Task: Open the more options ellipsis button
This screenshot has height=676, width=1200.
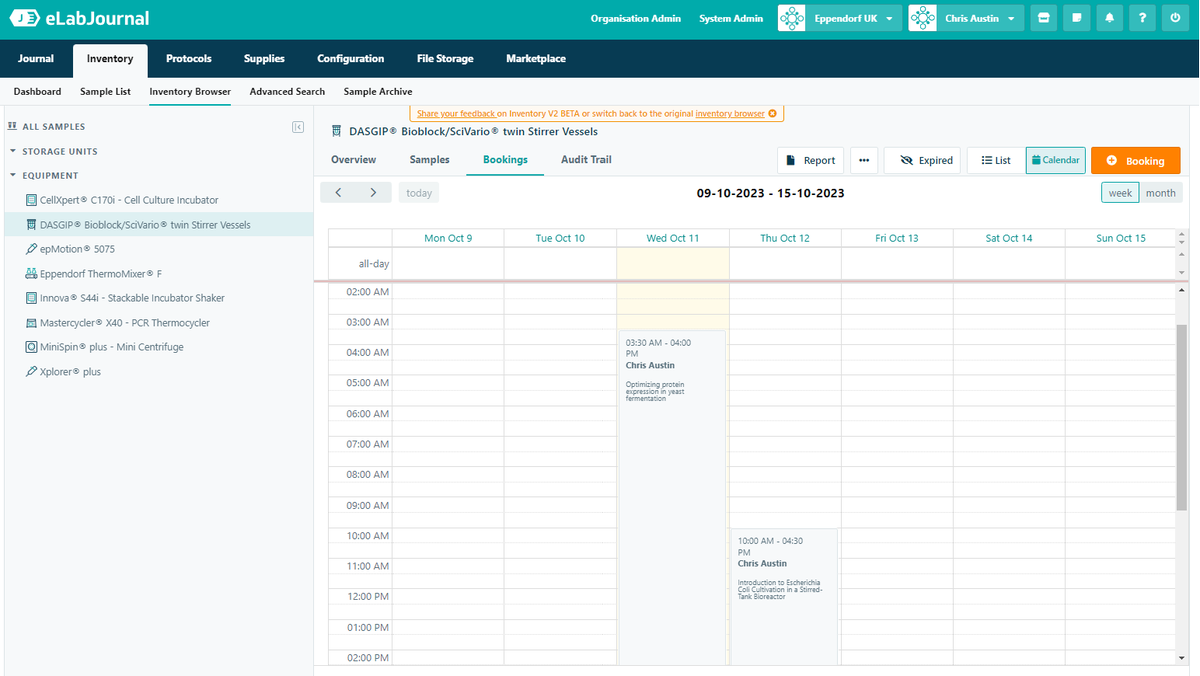Action: point(864,160)
